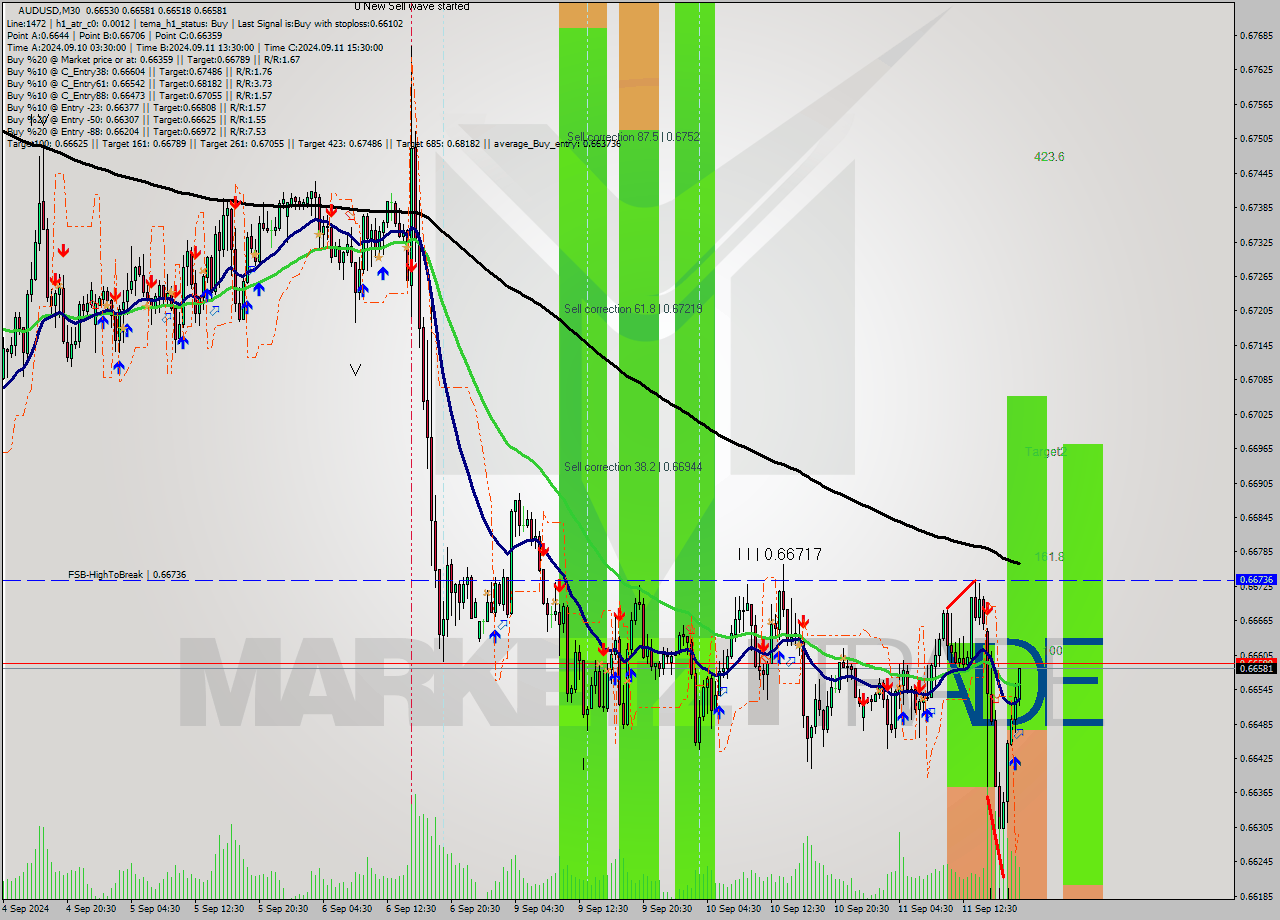
Task: Click the 0.67685 price axis label
Action: [x=1256, y=36]
